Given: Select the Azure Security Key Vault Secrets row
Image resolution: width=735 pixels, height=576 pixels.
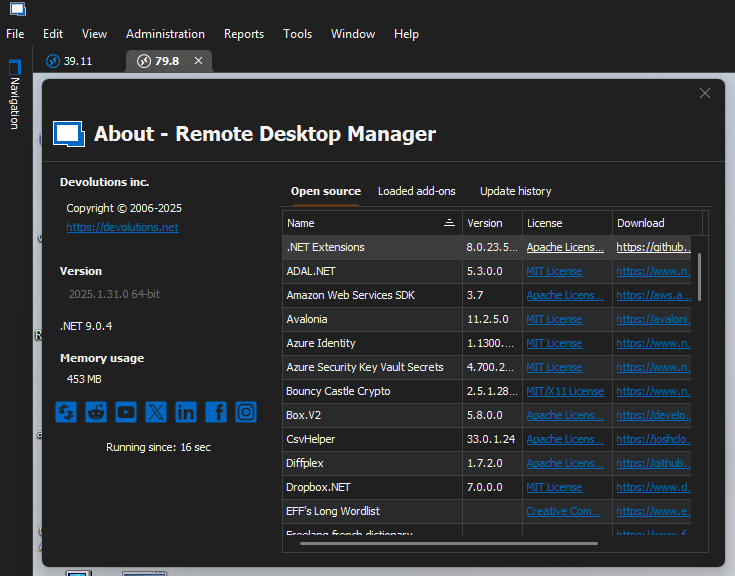Looking at the screenshot, I should click(487, 367).
